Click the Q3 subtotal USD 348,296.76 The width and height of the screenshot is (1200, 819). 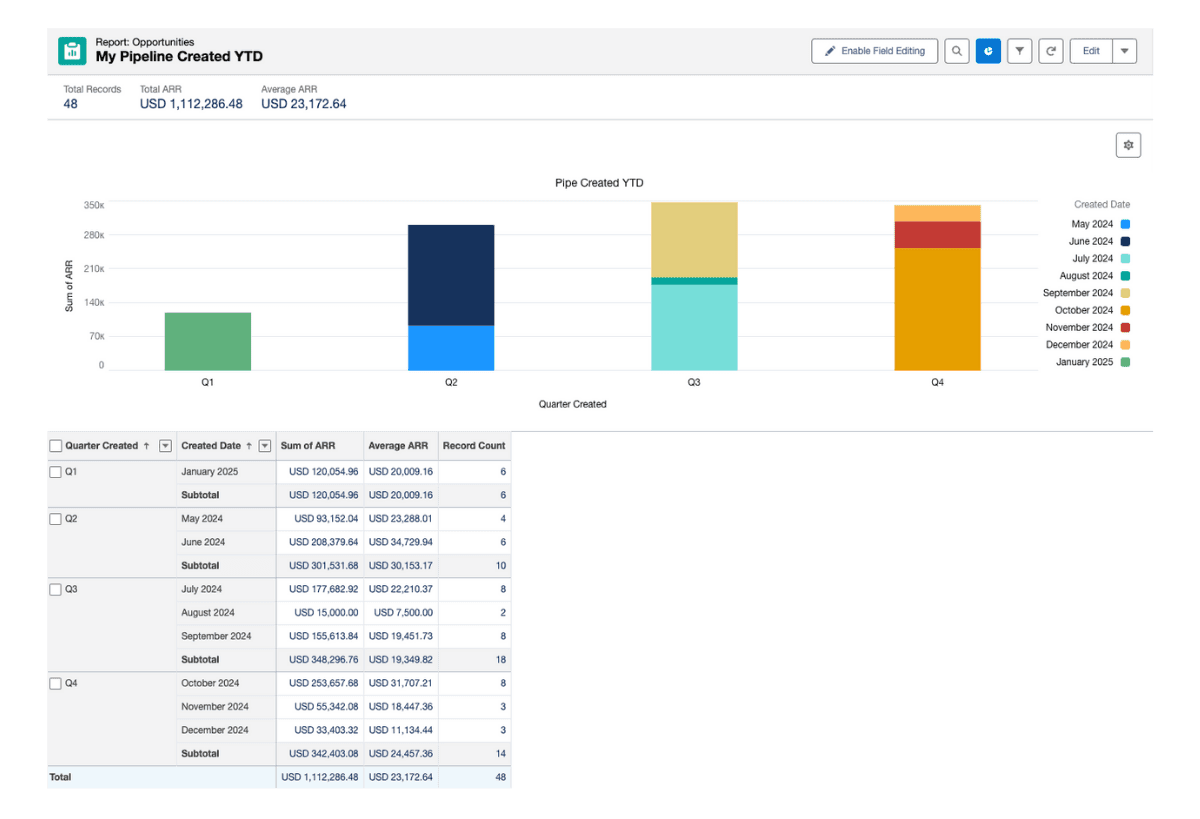click(324, 660)
